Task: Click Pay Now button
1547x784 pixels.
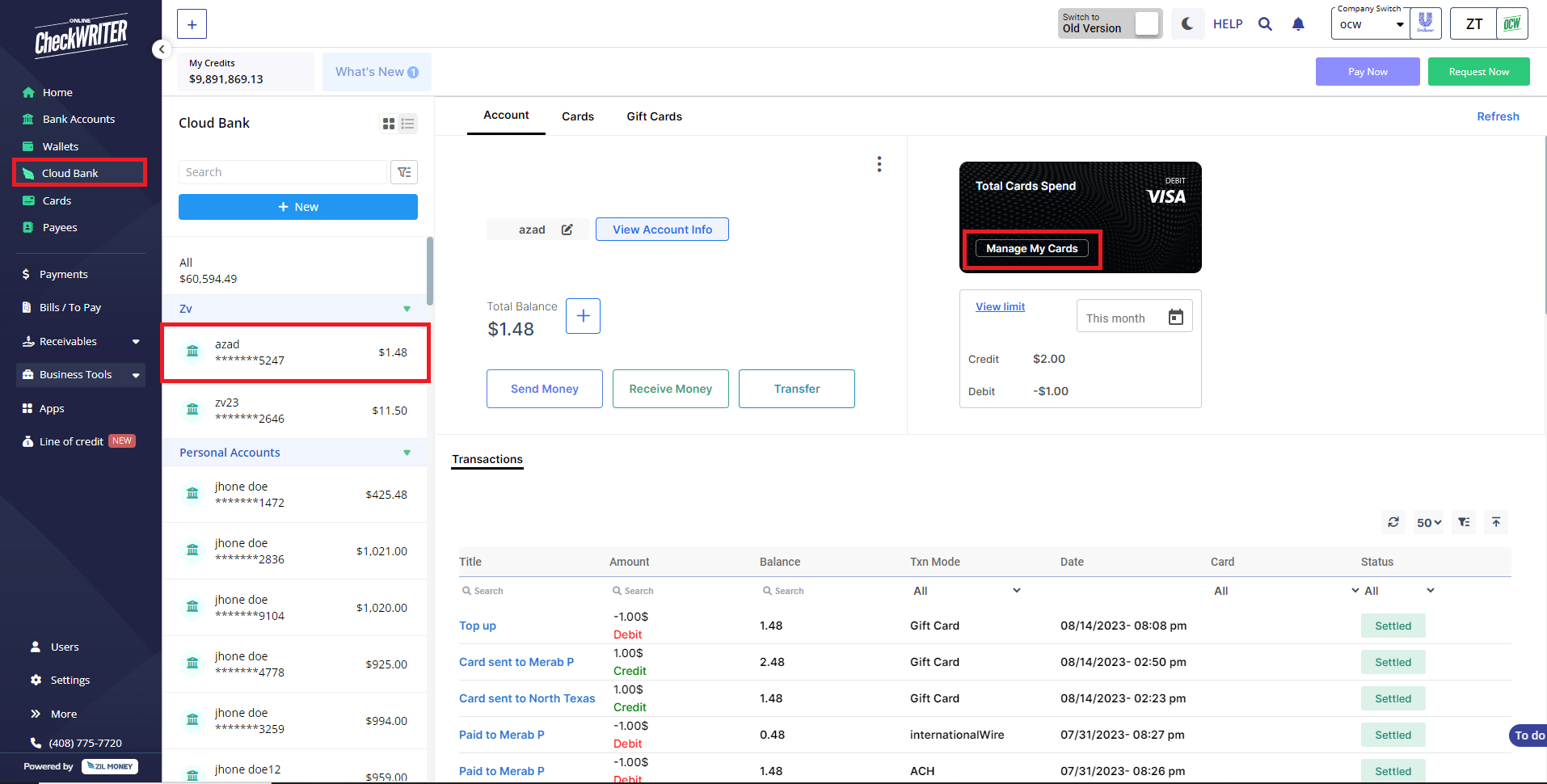Action: pyautogui.click(x=1368, y=71)
